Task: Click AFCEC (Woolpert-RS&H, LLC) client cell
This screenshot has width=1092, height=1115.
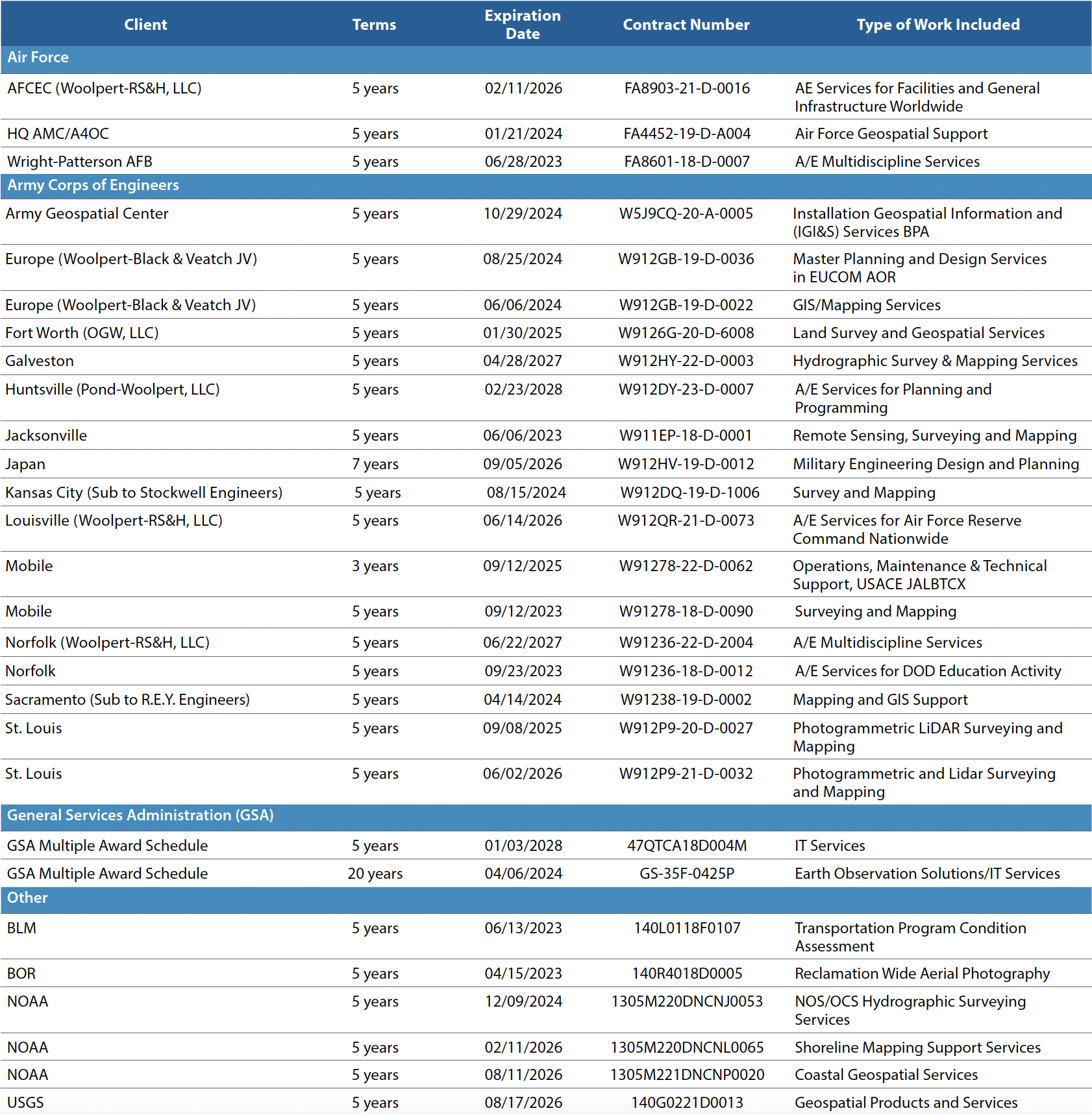Action: [x=105, y=88]
